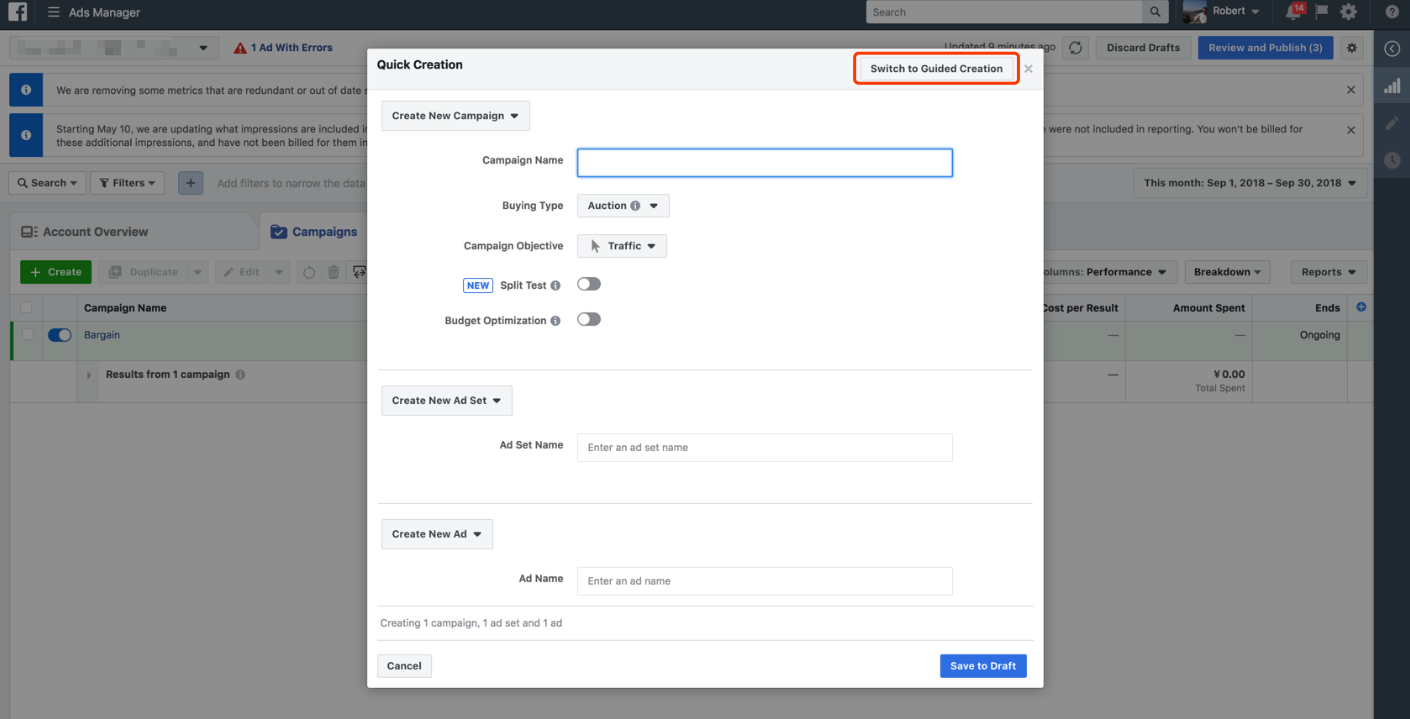Open the Help question mark icon
Screen dimensions: 1410x719
tap(1392, 12)
